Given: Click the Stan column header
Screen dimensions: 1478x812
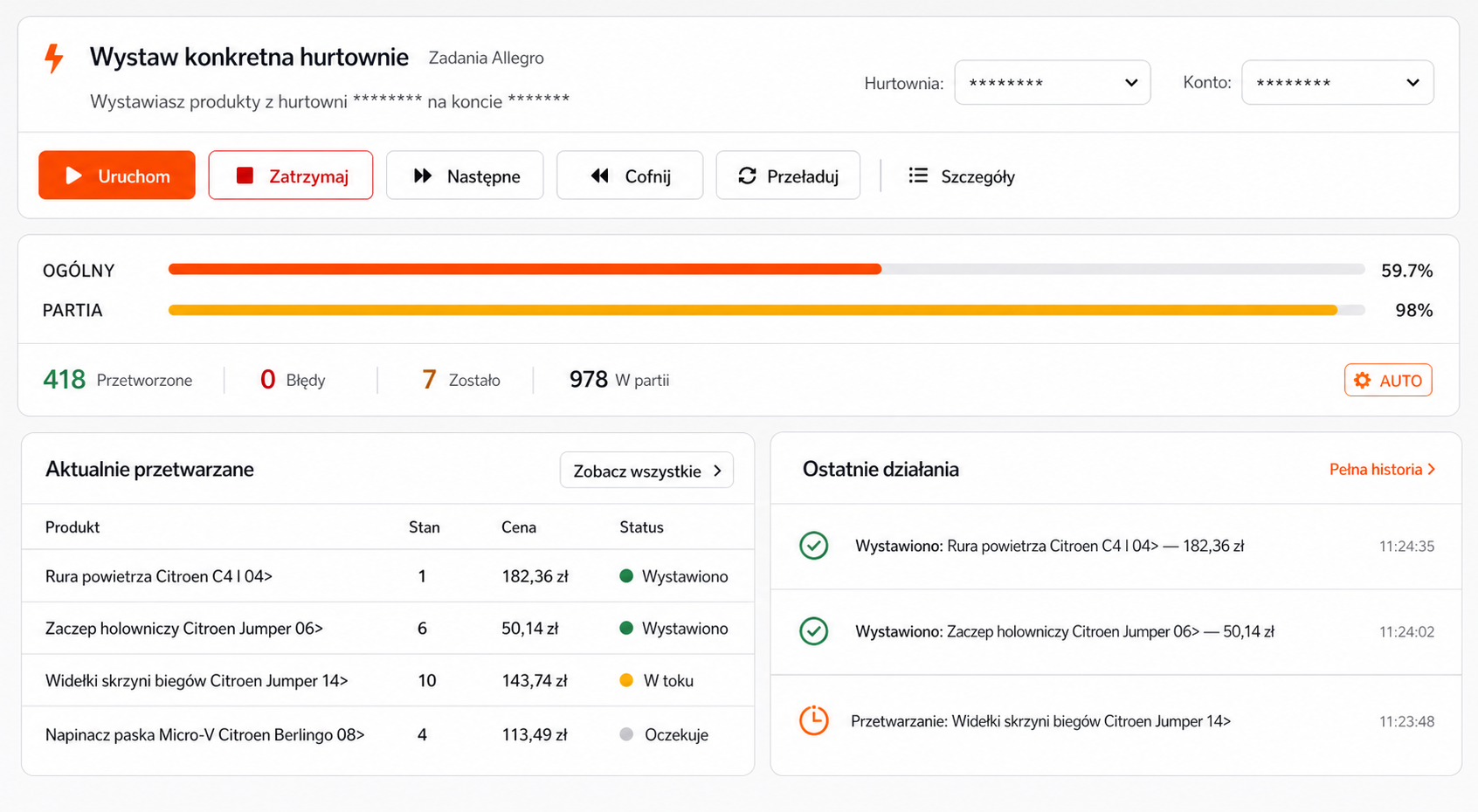Looking at the screenshot, I should point(425,527).
